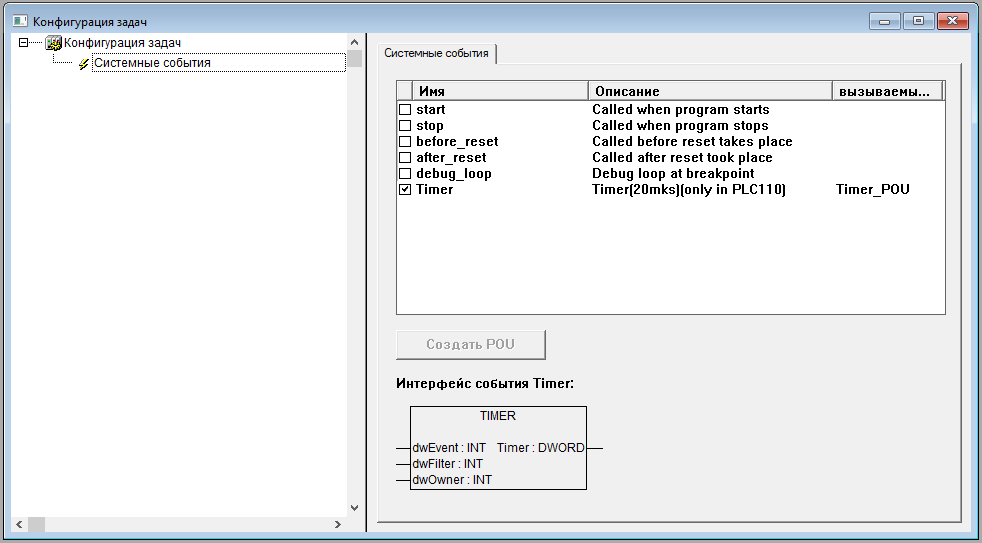The height and width of the screenshot is (543, 982).
Task: Sort by the Имя column header
Action: click(500, 91)
